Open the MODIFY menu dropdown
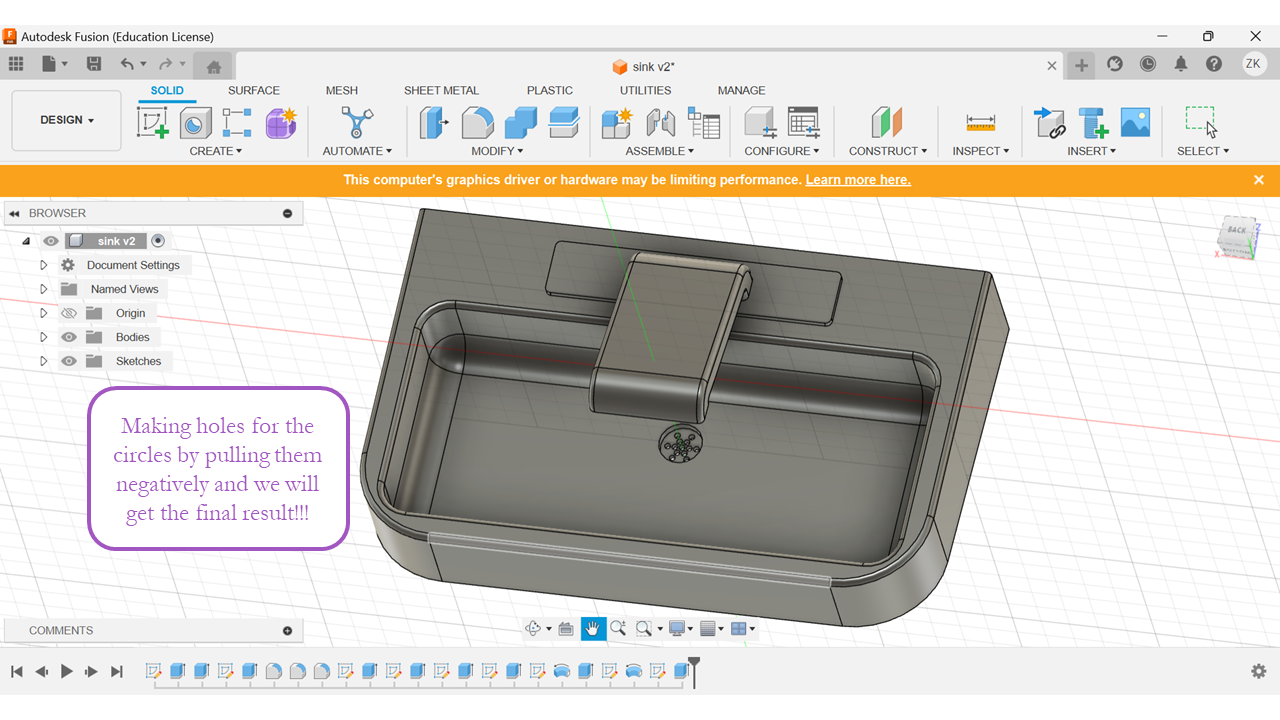The image size is (1280, 720). pyautogui.click(x=497, y=151)
